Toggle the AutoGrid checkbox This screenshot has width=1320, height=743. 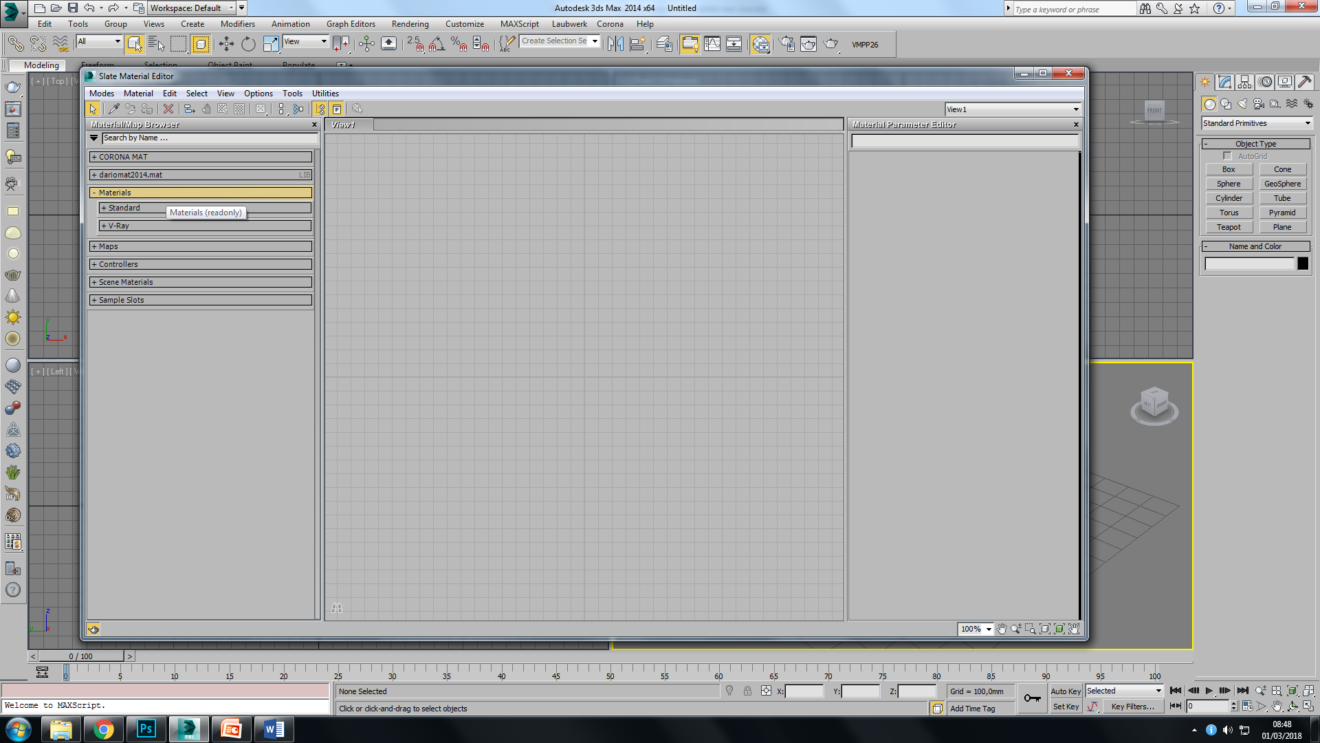(1227, 156)
